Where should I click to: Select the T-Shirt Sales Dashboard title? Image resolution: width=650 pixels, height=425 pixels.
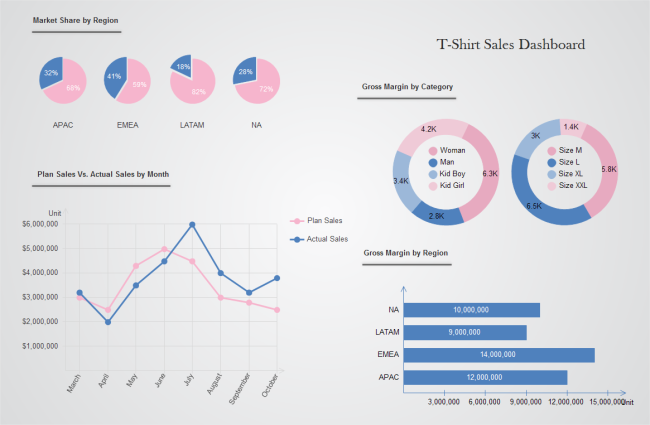coord(511,44)
